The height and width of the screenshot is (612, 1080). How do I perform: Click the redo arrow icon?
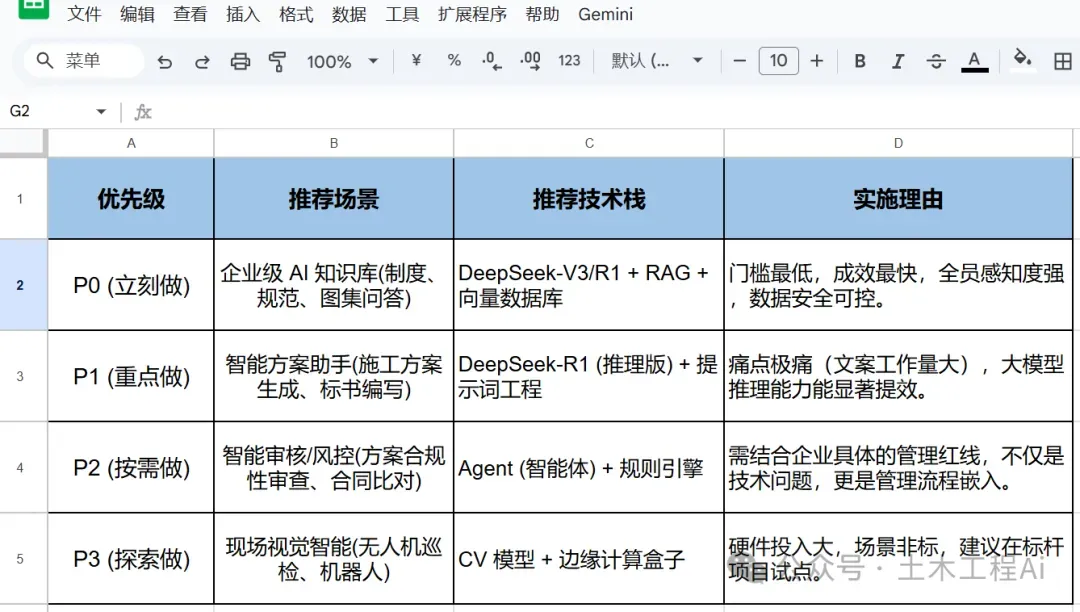pos(202,62)
